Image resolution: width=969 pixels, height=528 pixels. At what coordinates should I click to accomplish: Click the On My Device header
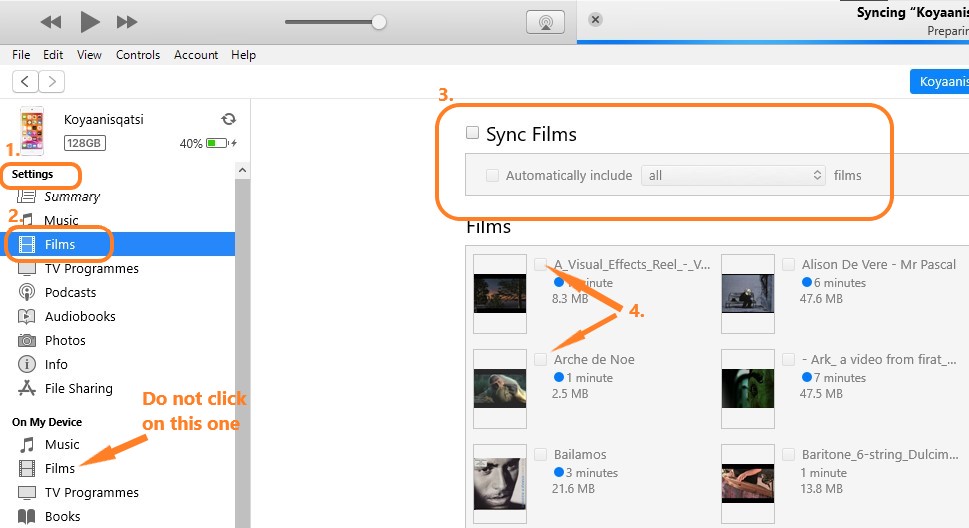[x=47, y=422]
